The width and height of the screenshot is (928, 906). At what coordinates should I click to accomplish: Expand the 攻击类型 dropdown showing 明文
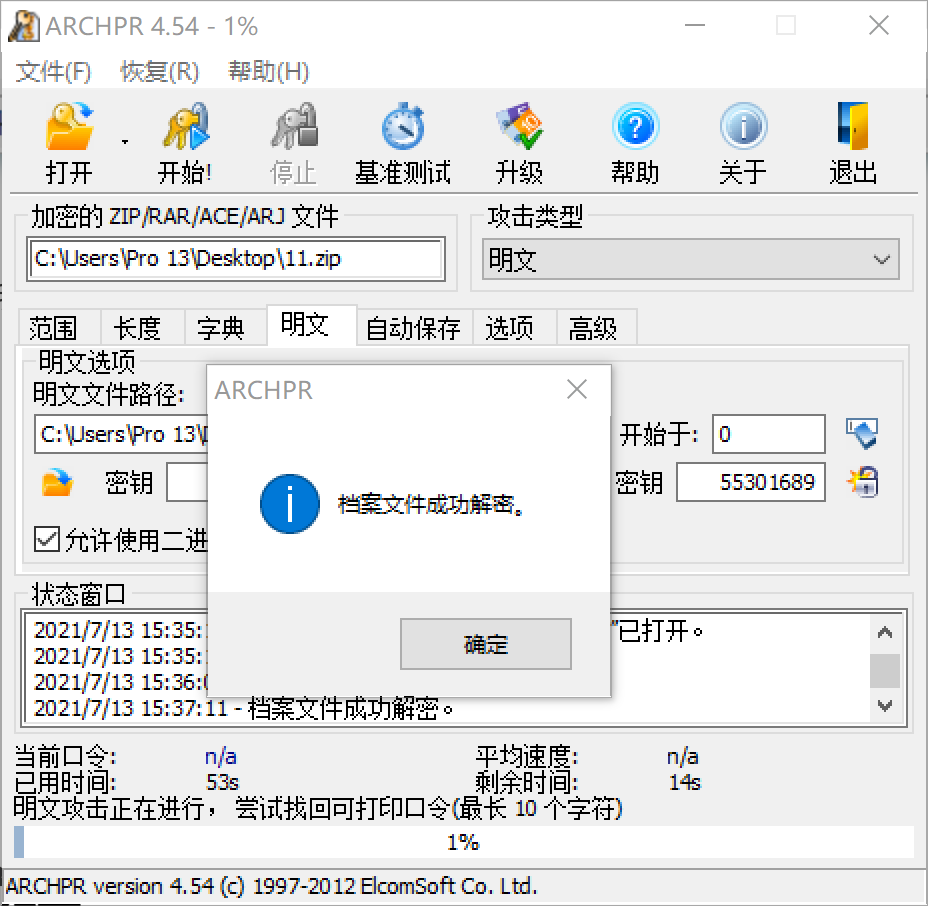691,259
